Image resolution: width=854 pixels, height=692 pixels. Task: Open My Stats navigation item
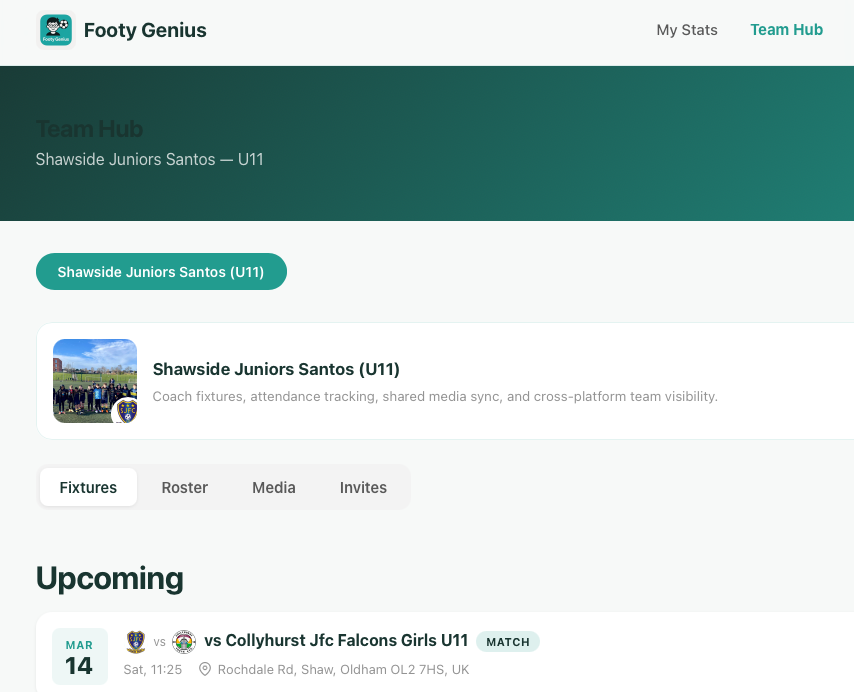(687, 30)
